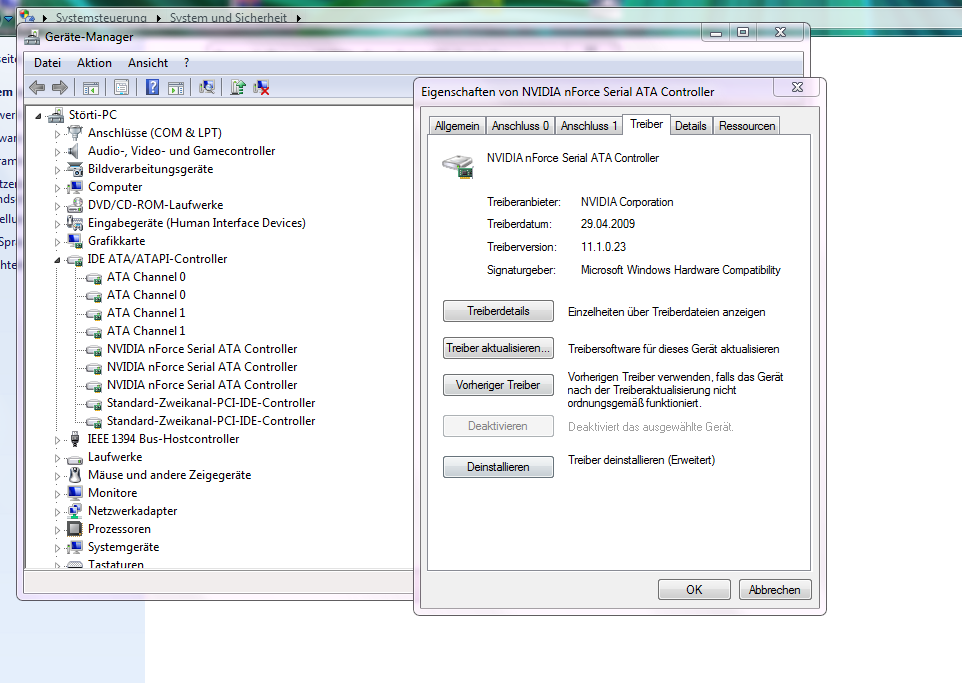Click the blue Help question-mark toolbar icon
The image size is (962, 683).
pos(152,88)
